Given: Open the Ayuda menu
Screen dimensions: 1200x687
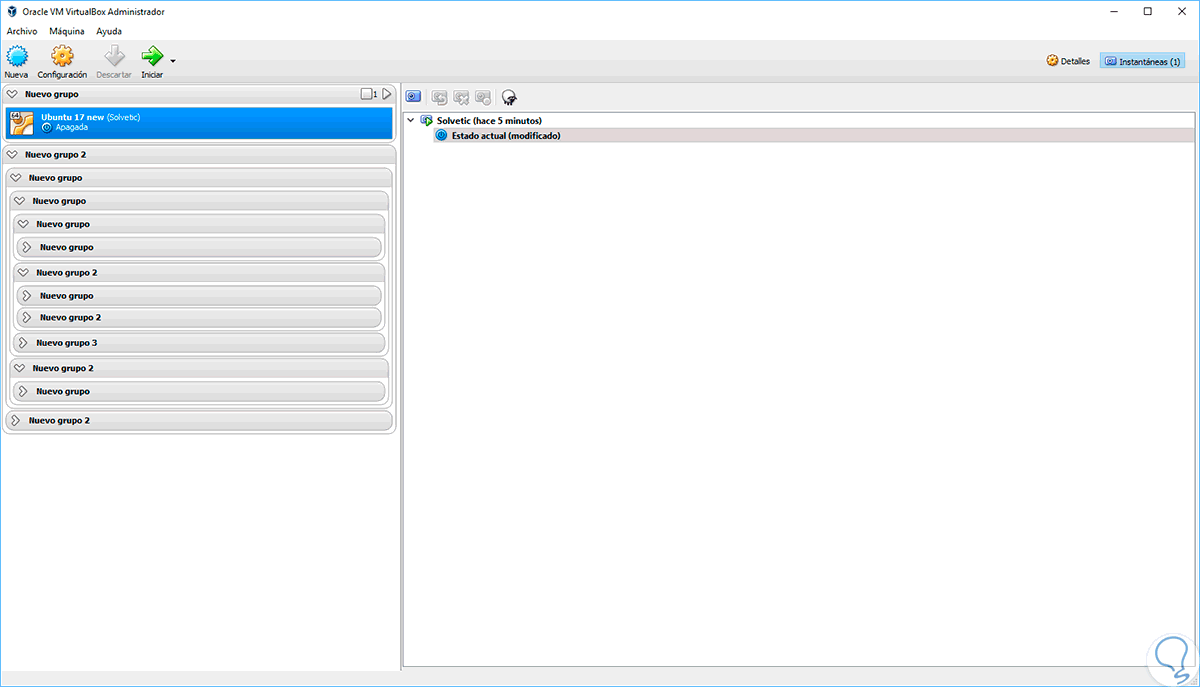Looking at the screenshot, I should pos(109,31).
